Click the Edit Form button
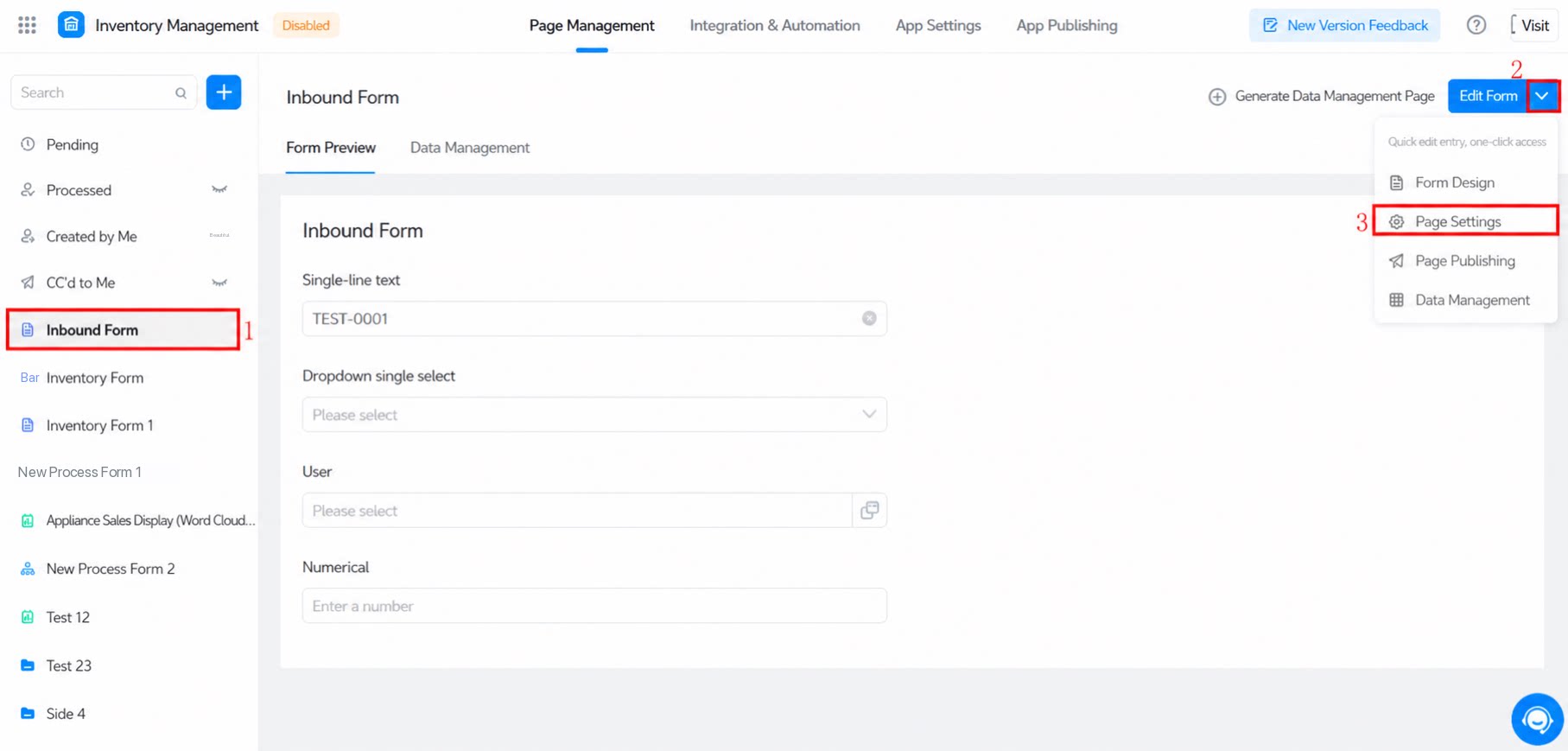 tap(1488, 96)
